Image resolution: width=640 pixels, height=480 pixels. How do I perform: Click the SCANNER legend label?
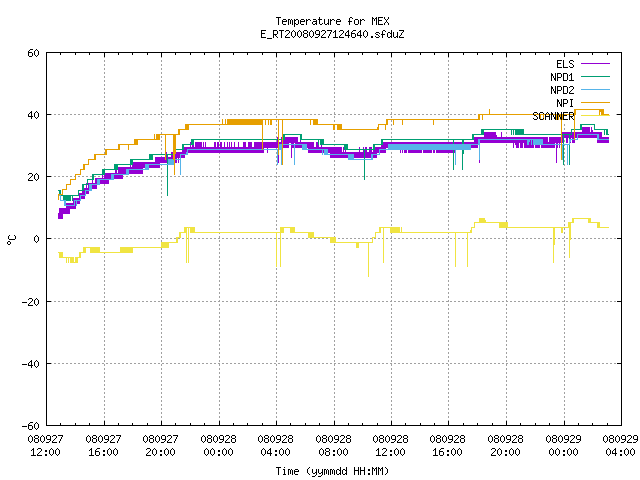553,116
